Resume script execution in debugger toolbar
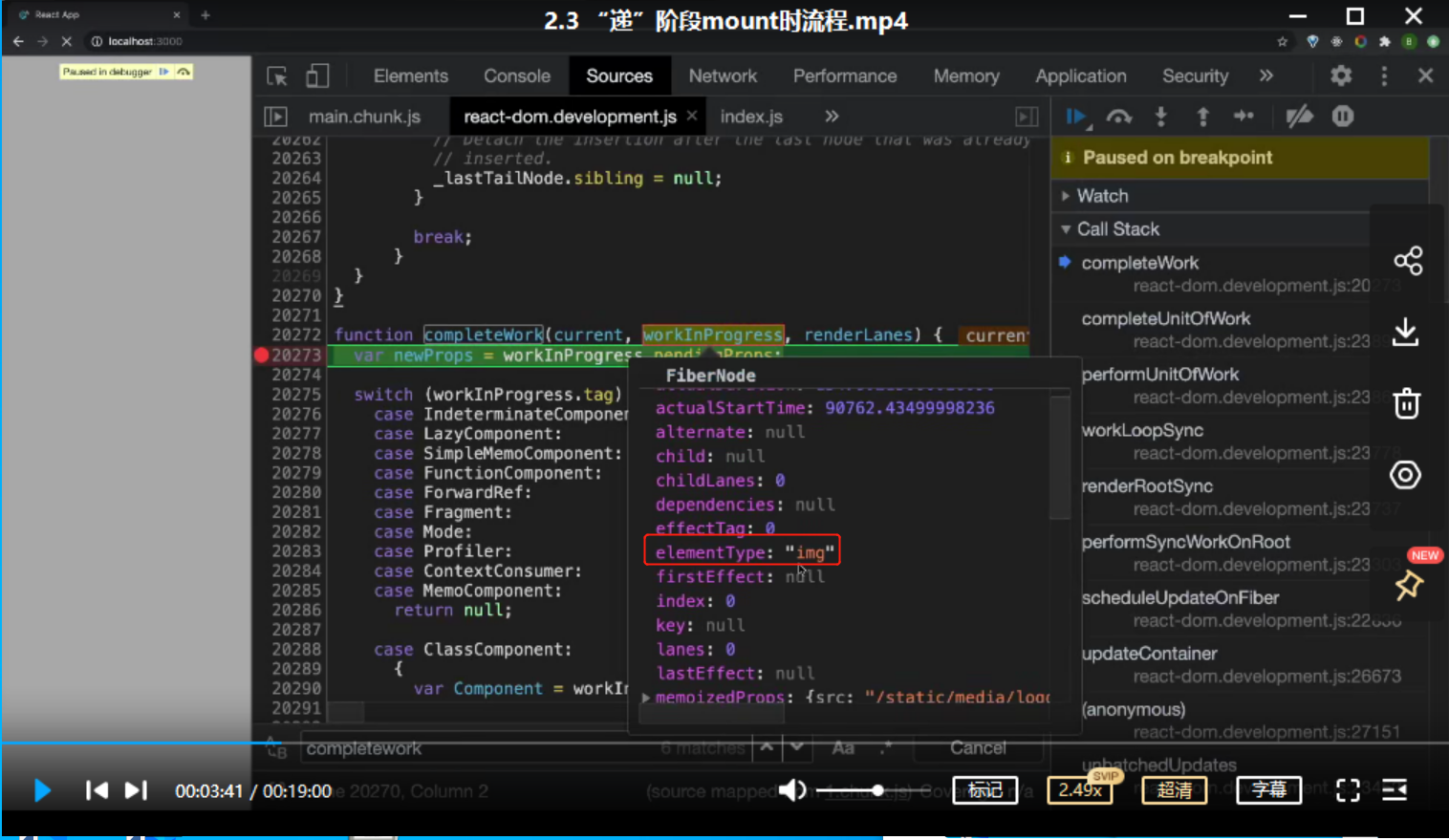Viewport: 1449px width, 840px height. click(1077, 117)
